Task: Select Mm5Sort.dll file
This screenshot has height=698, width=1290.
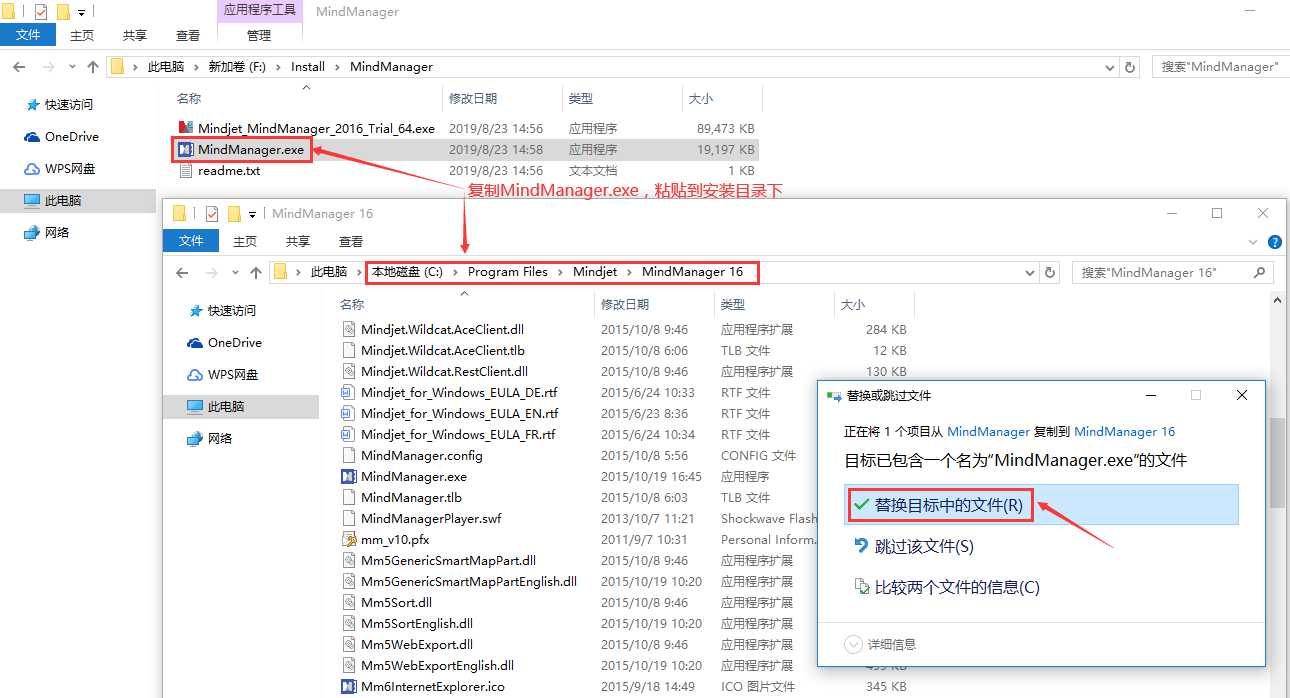Action: (396, 603)
